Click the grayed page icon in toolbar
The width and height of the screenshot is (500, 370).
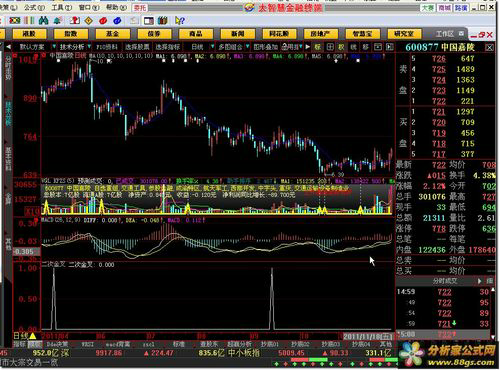(134, 21)
